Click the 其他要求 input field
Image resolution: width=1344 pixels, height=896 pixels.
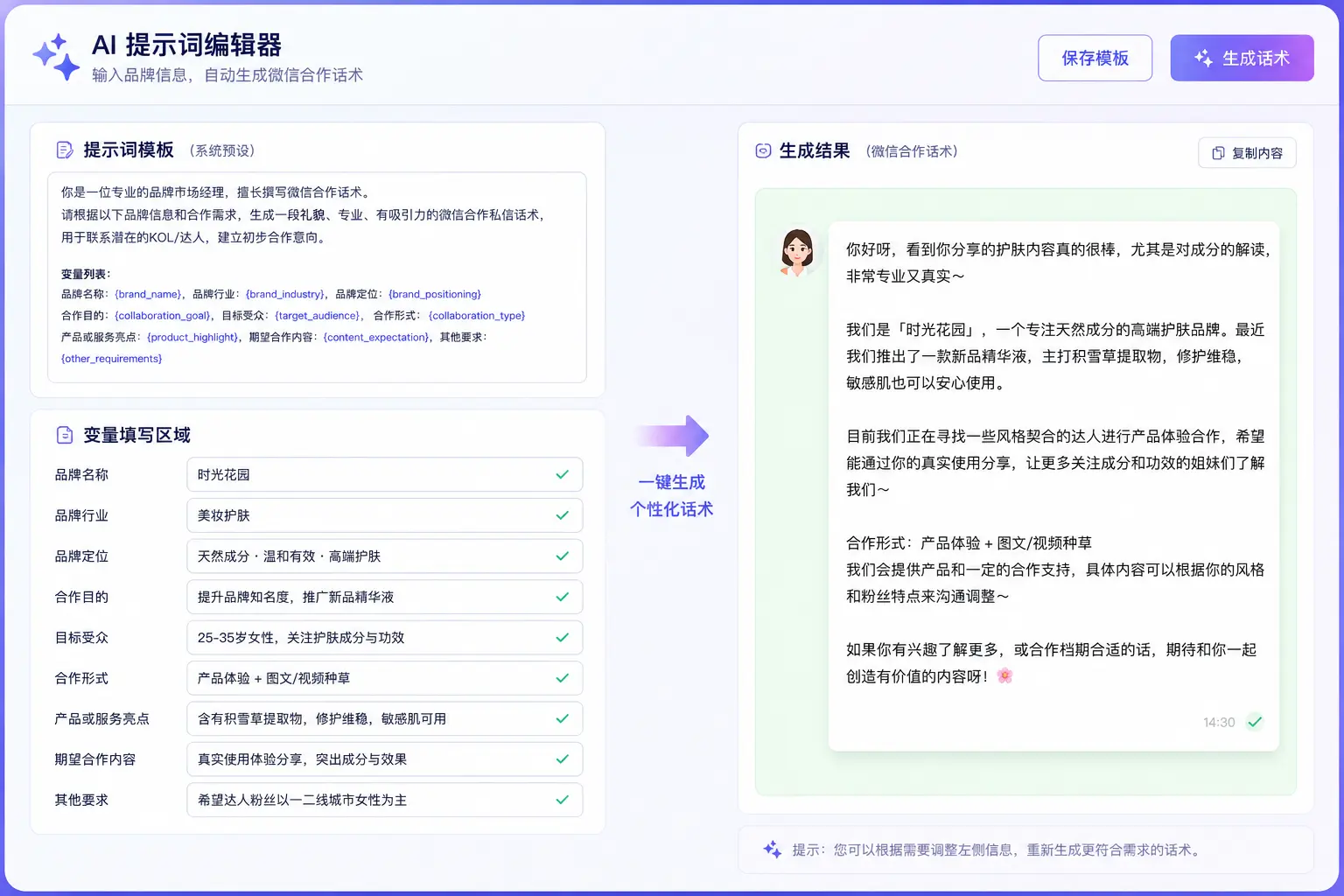[385, 800]
